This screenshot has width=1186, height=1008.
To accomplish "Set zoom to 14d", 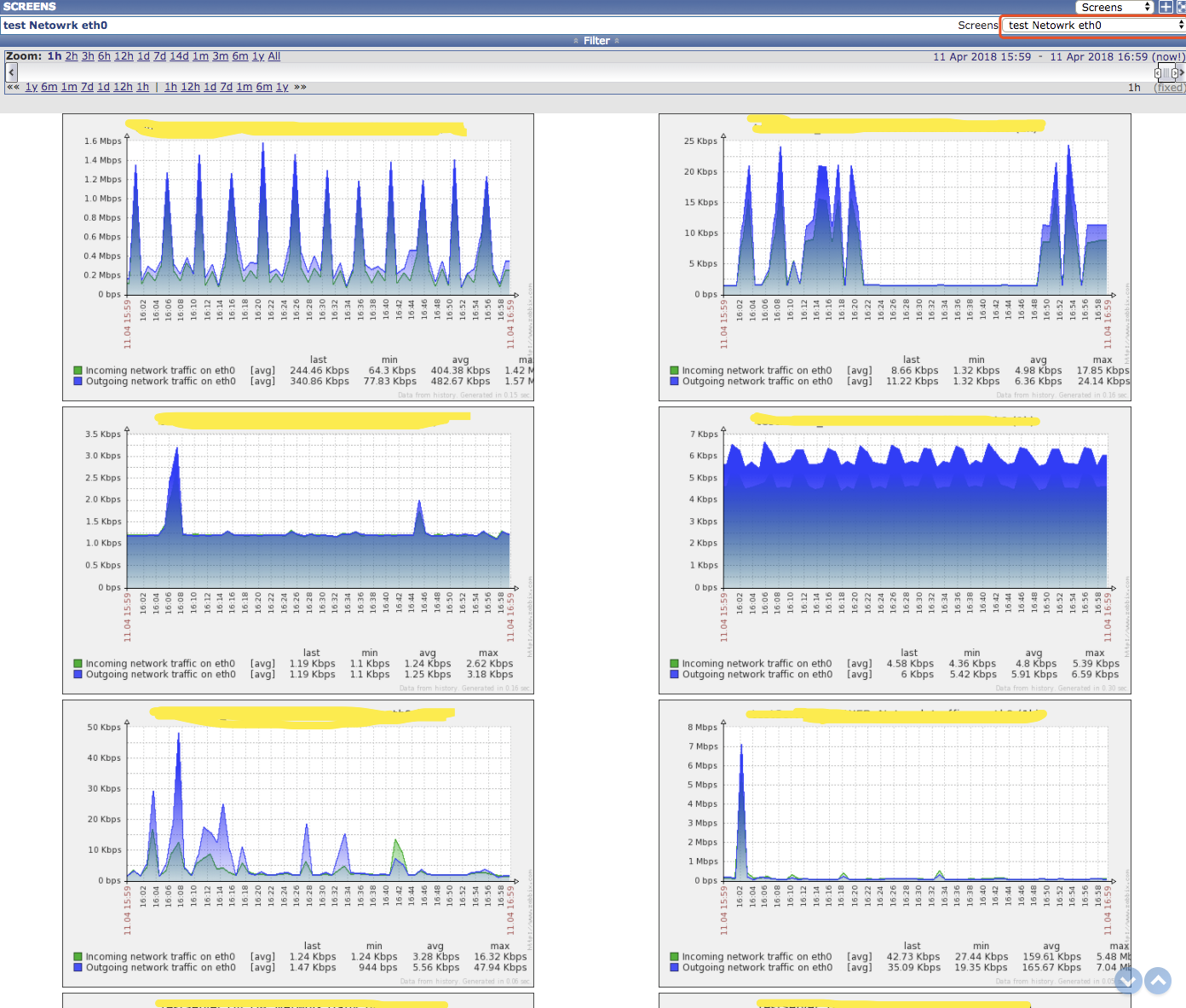I will 179,56.
